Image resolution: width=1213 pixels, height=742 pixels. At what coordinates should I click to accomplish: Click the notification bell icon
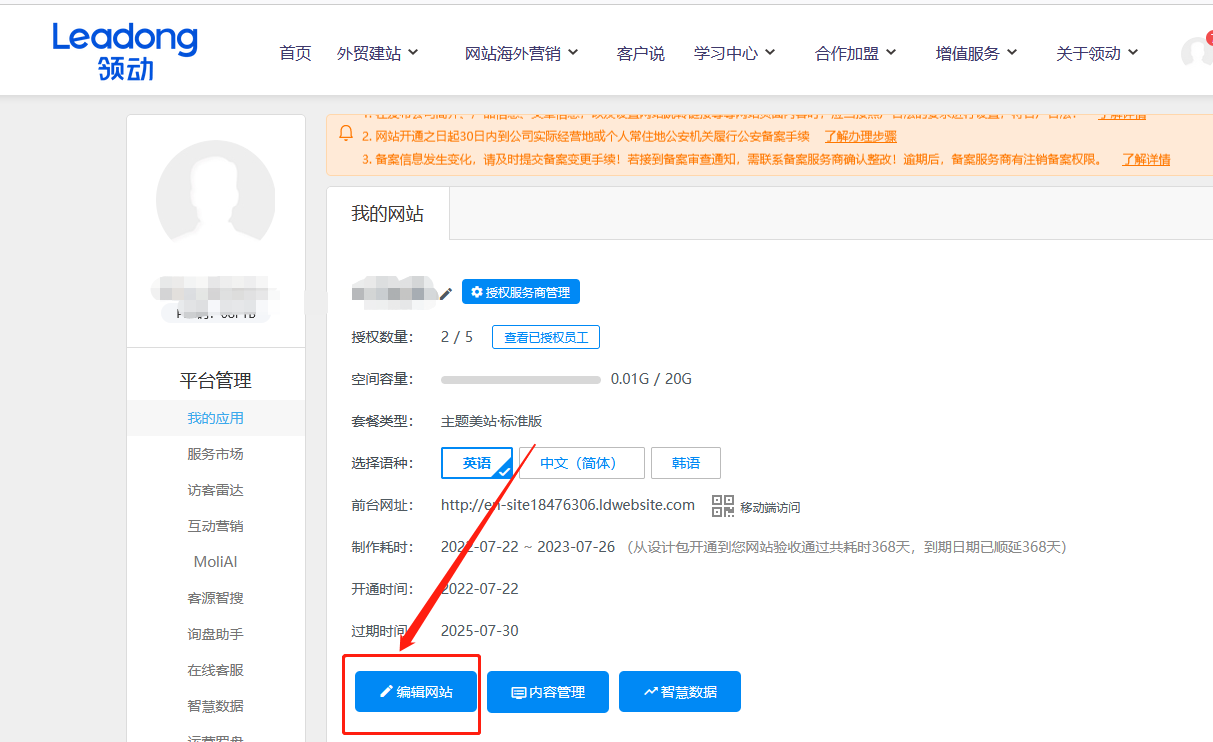346,133
